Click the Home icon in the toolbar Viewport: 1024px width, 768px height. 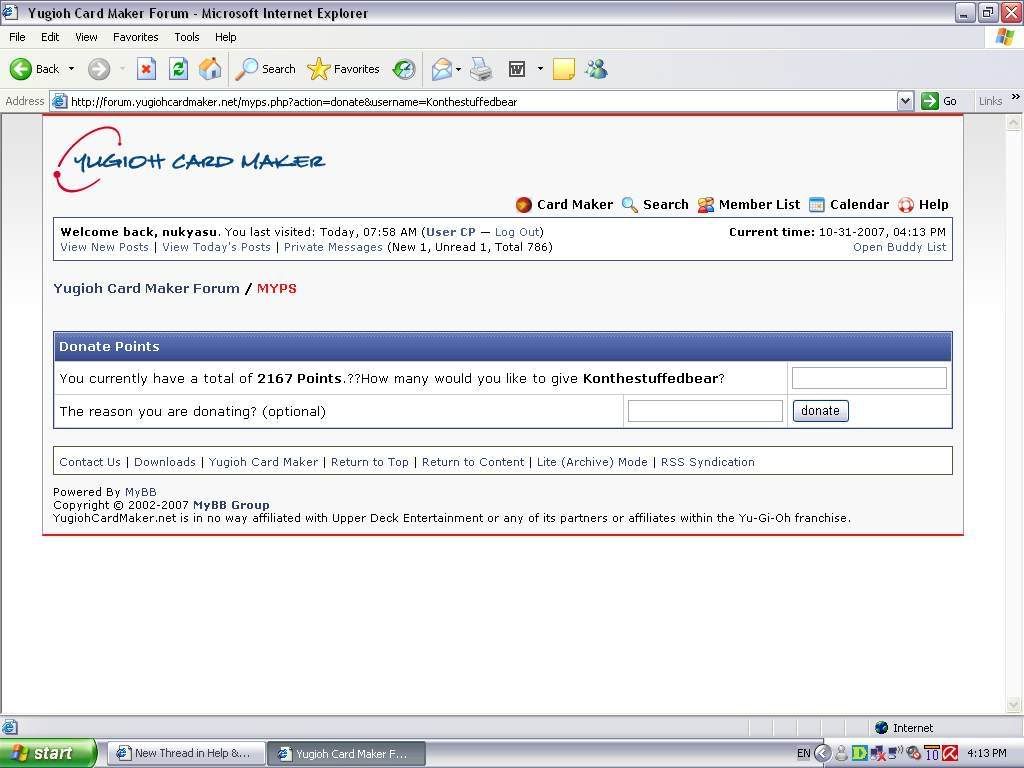click(210, 69)
